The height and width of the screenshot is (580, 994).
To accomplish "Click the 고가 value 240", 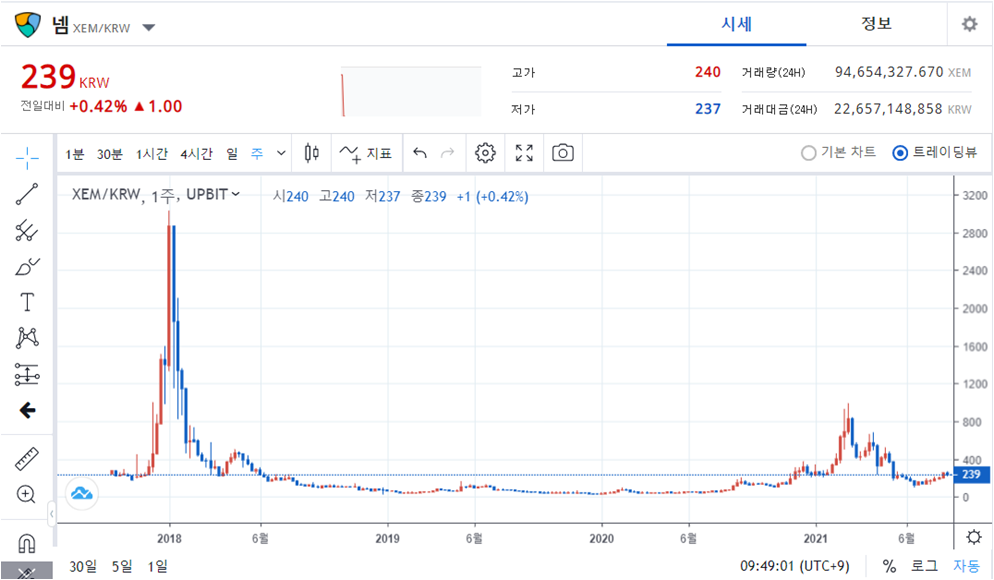I will click(707, 72).
